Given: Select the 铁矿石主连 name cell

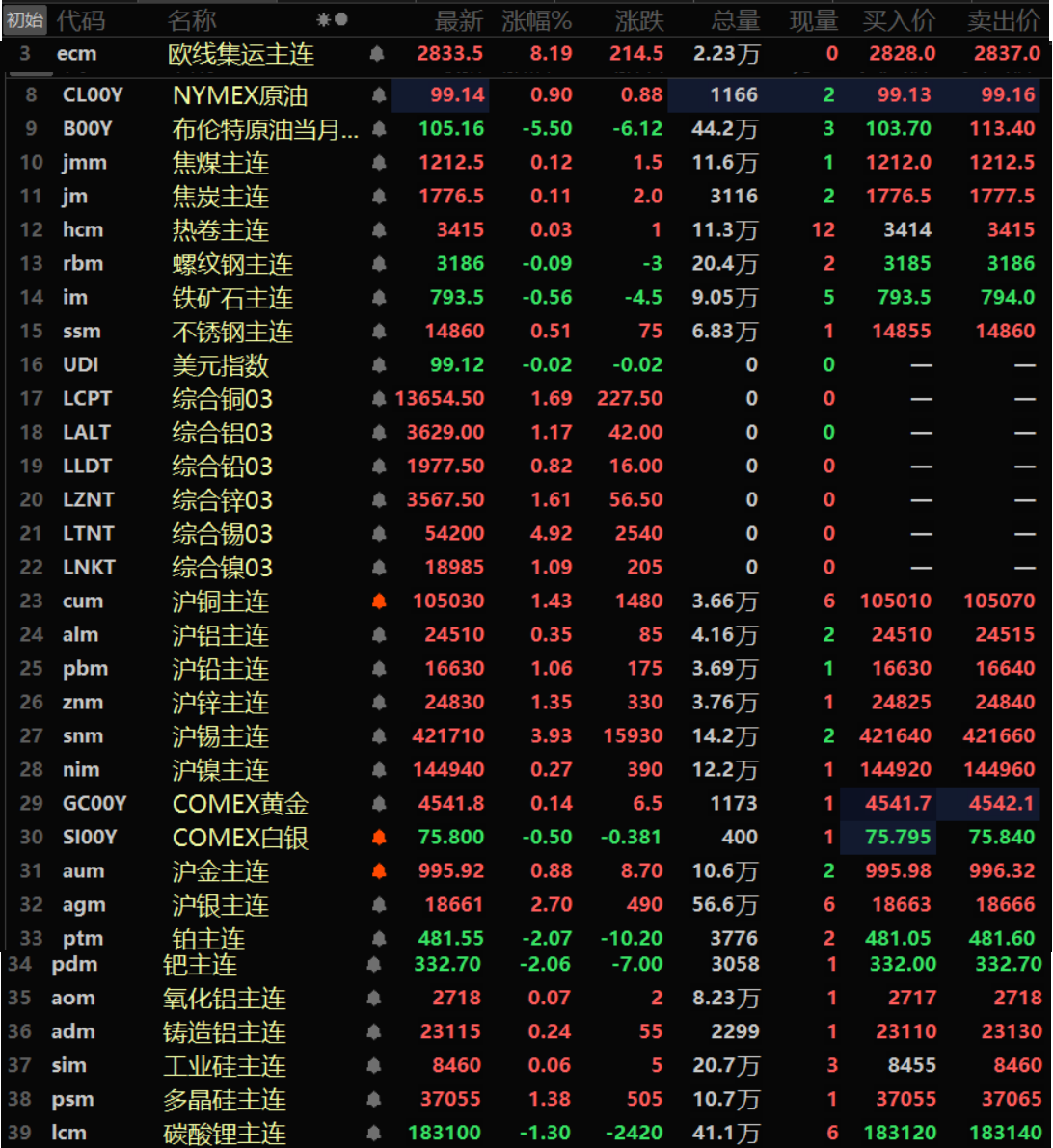Looking at the screenshot, I should point(232,297).
